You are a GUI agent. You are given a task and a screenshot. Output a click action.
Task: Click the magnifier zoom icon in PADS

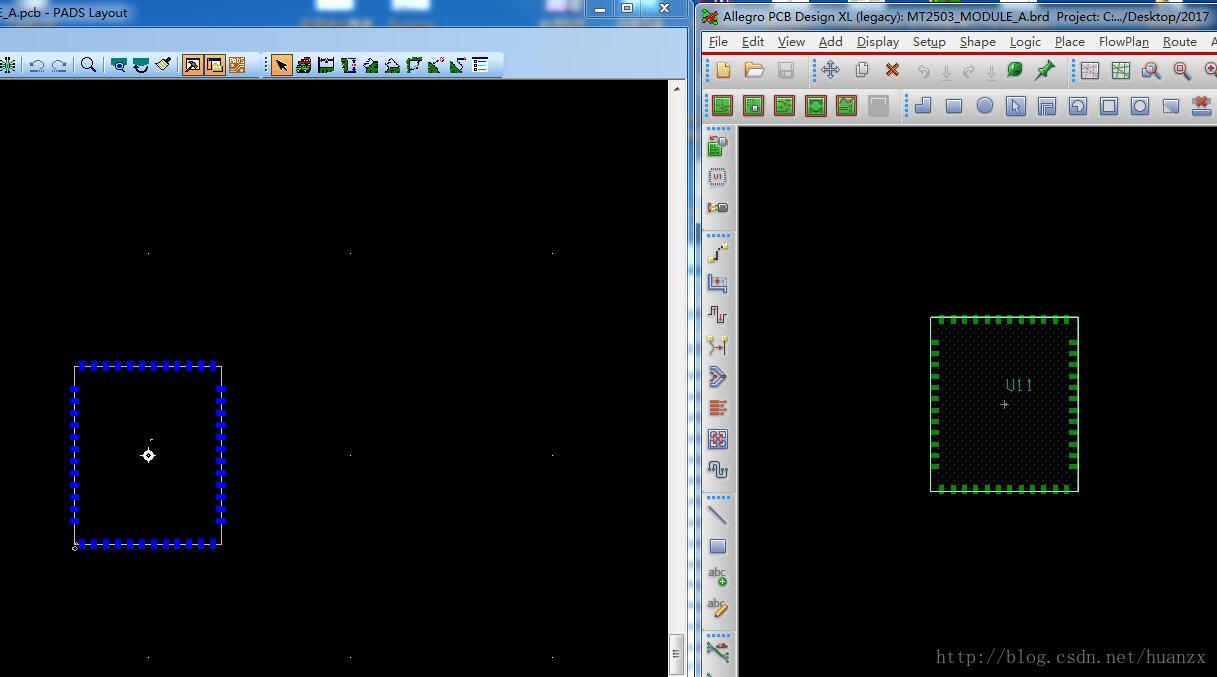point(88,65)
